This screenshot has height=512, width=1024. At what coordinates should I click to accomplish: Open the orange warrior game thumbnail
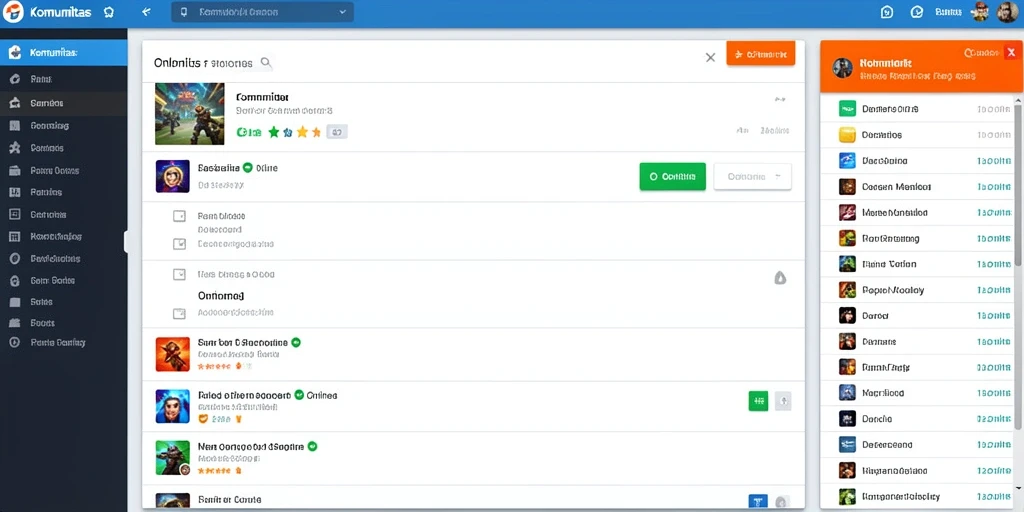(172, 355)
